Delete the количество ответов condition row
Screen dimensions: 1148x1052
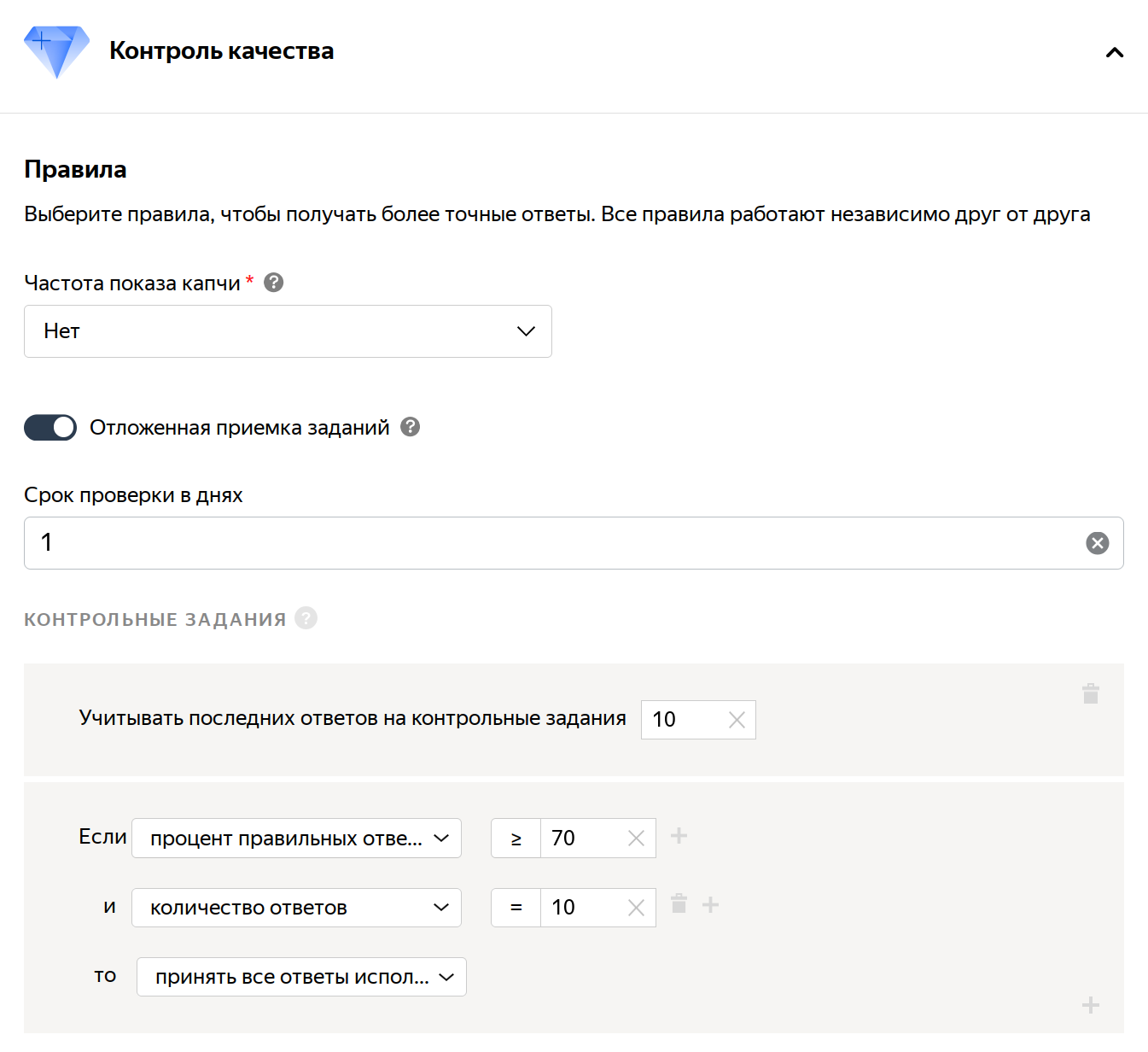pyautogui.click(x=679, y=904)
